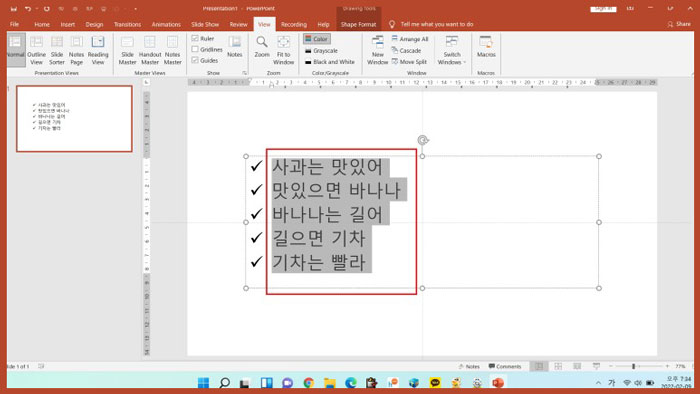This screenshot has width=700, height=394.
Task: Open Customize Quick Access Toolbar dropdown
Action: (135, 8)
